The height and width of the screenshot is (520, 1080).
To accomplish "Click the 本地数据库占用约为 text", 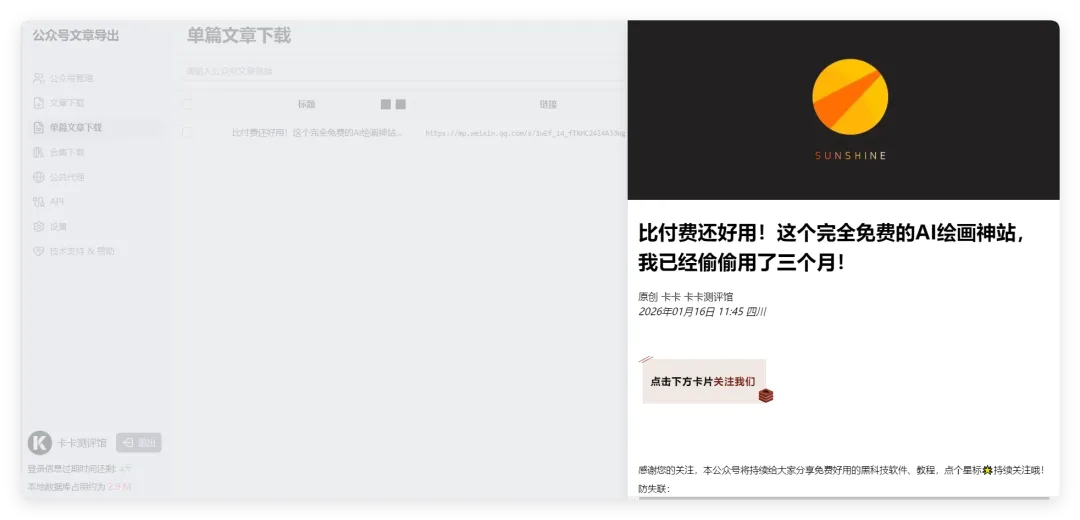I will (66, 487).
